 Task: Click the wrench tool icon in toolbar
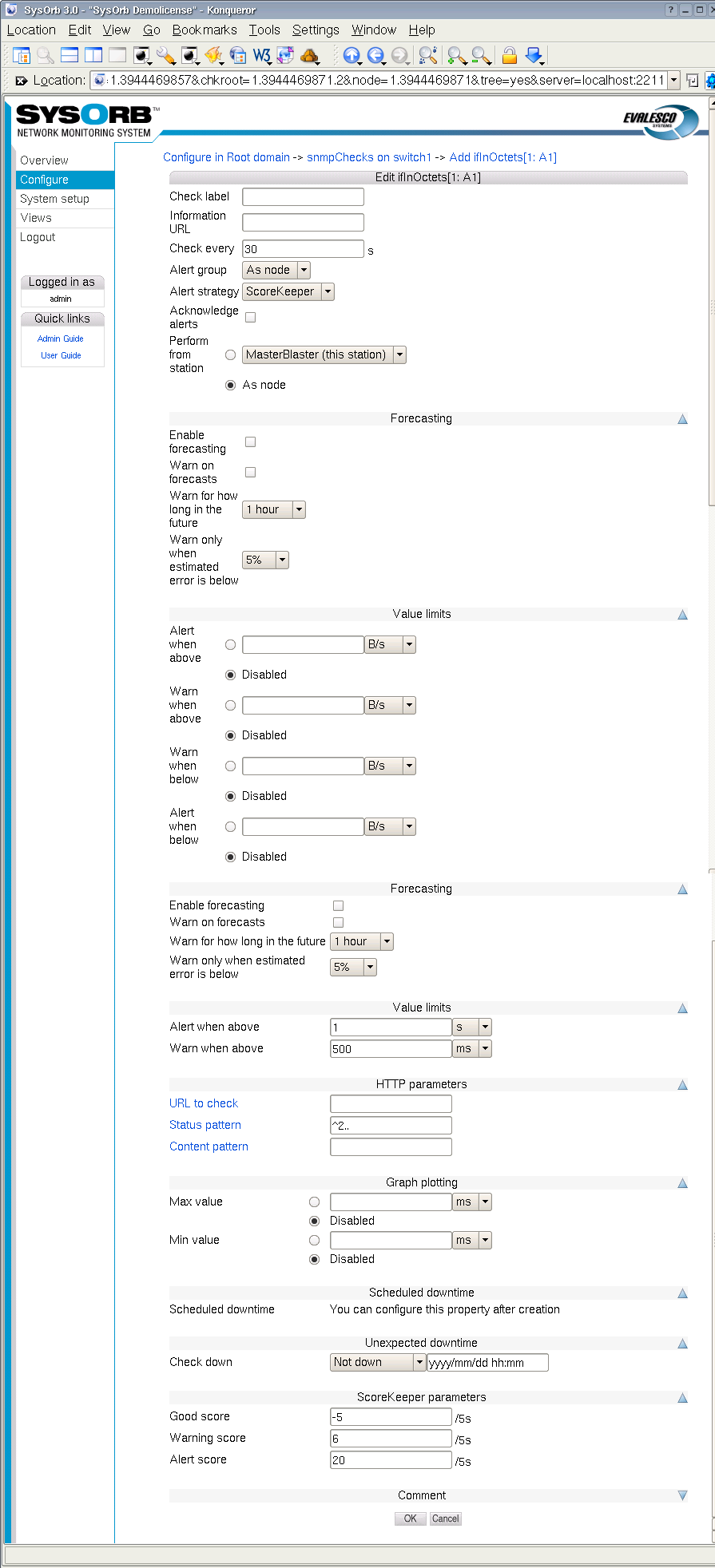click(165, 55)
